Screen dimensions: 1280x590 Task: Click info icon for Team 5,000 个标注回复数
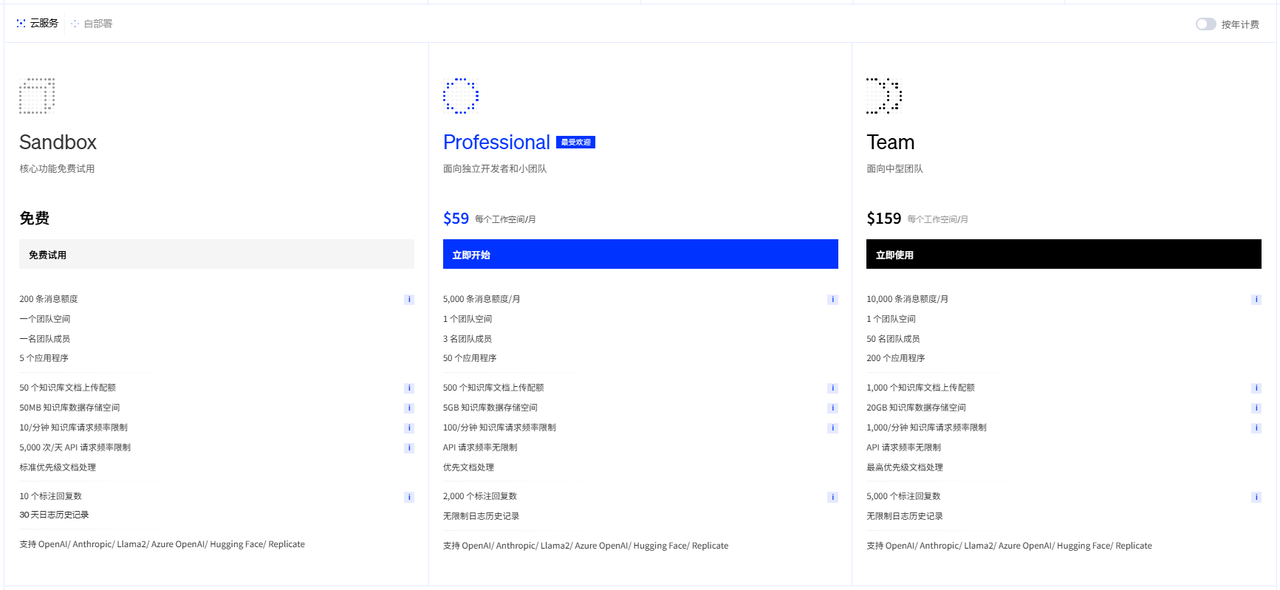pyautogui.click(x=1256, y=497)
